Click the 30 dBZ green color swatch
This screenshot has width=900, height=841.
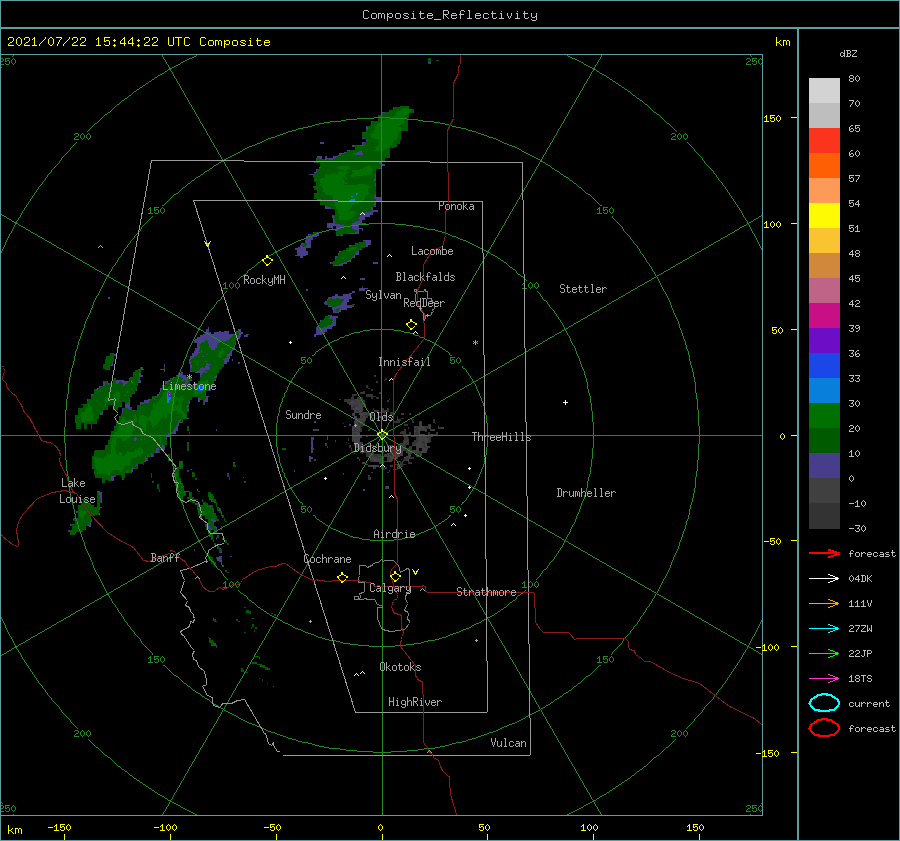point(824,415)
